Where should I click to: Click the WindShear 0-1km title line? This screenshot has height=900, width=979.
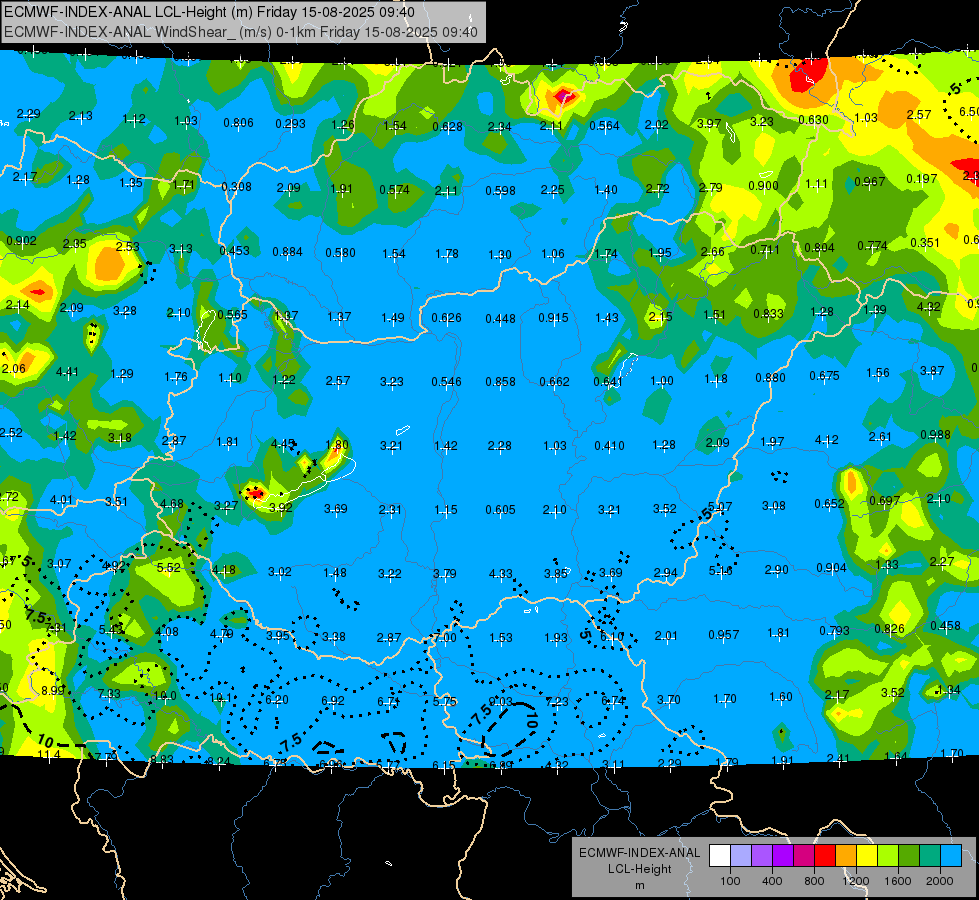(x=241, y=32)
